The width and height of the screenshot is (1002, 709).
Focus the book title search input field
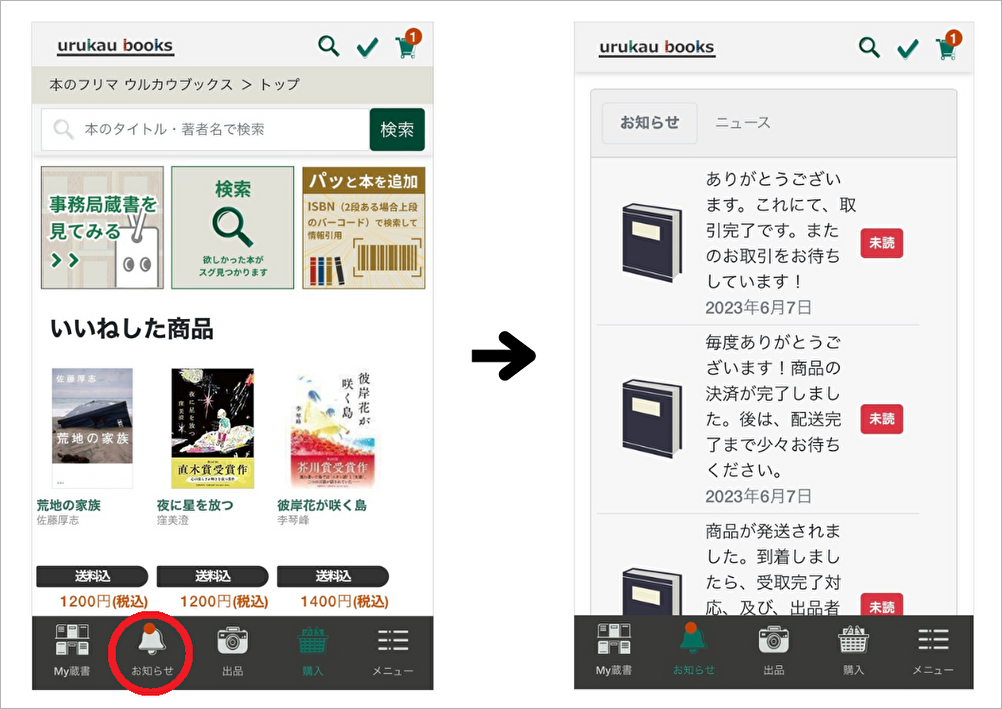[x=210, y=130]
